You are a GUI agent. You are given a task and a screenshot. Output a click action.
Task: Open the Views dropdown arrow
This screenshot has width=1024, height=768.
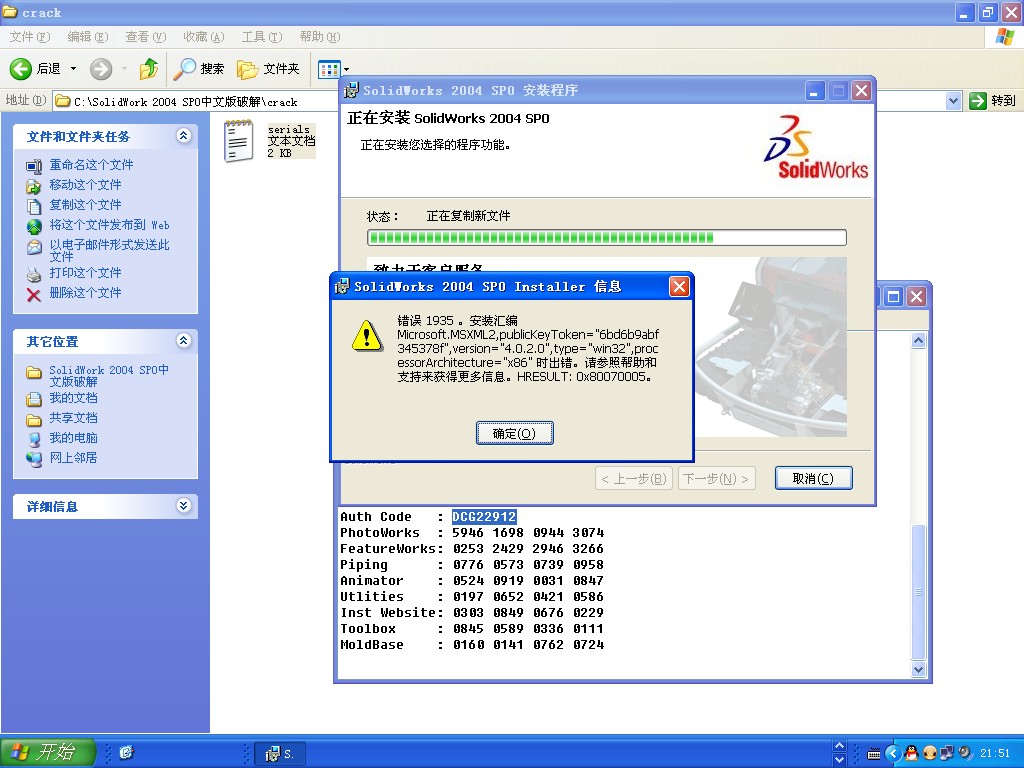click(x=346, y=69)
